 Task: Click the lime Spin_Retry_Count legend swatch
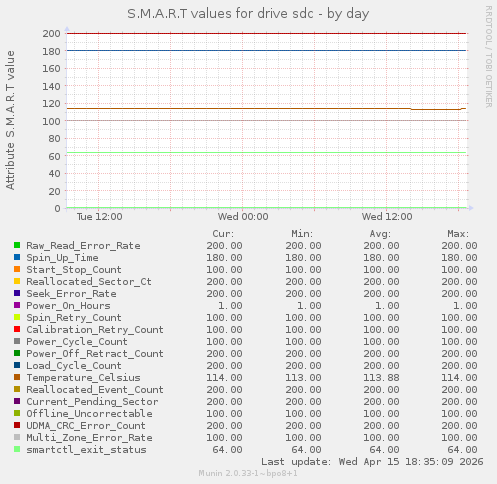(17, 317)
